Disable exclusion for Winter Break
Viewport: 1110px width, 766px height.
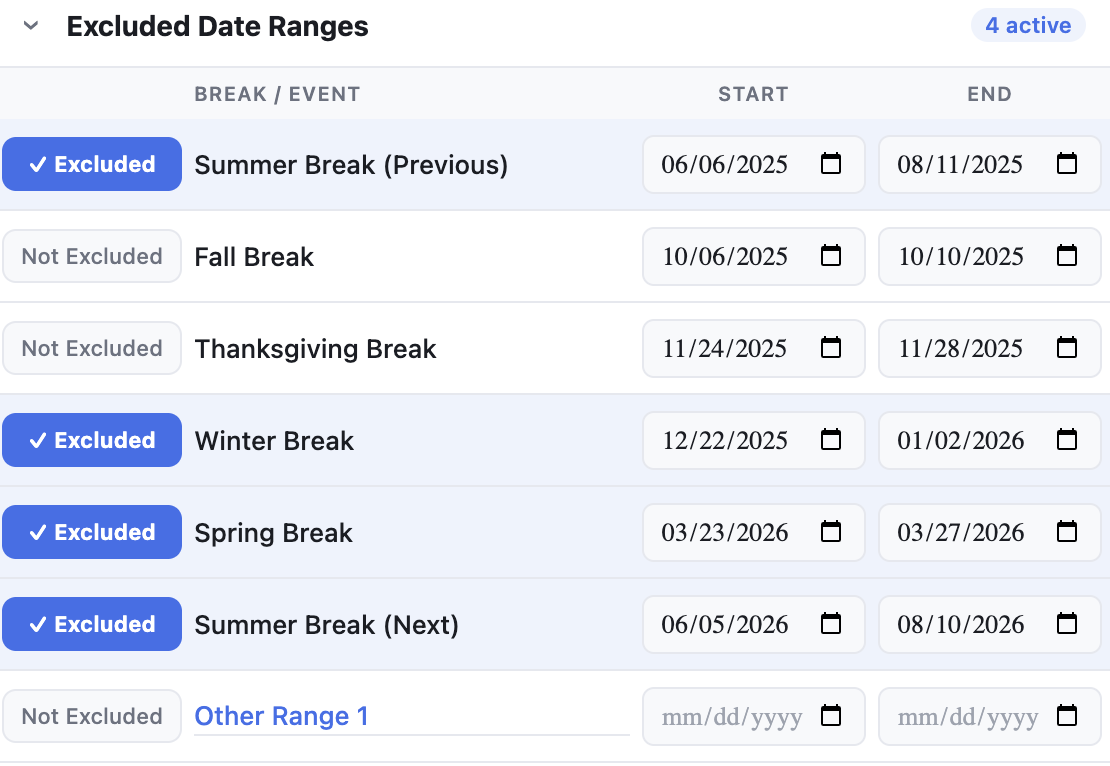[91, 440]
